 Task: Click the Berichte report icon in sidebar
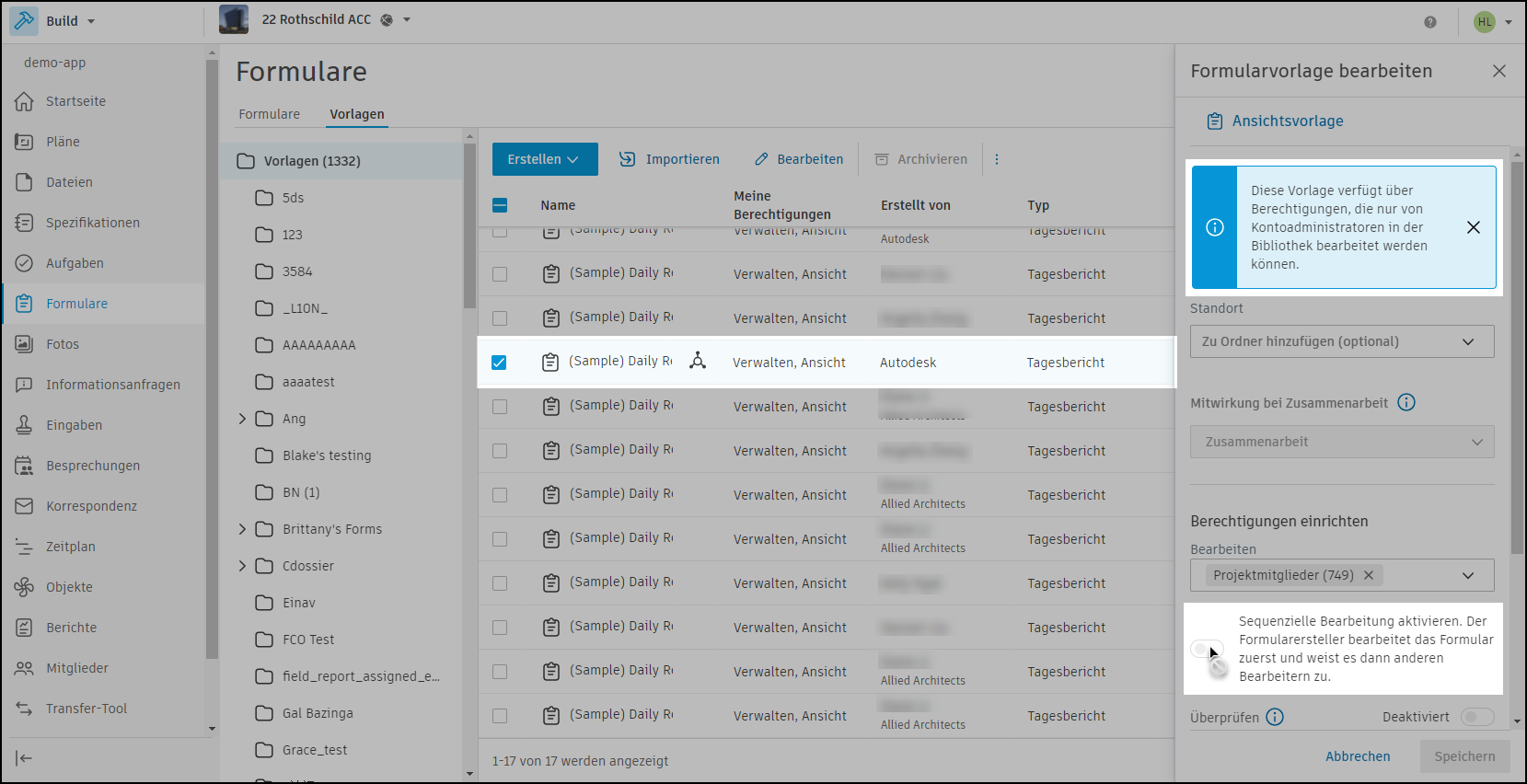pyautogui.click(x=24, y=628)
